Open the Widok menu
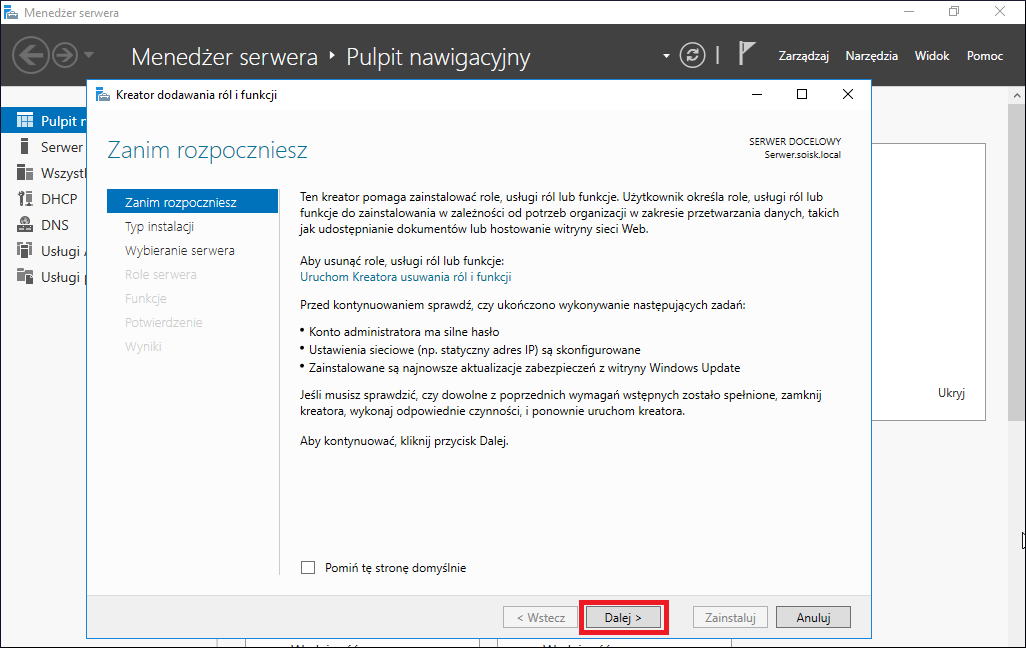 [932, 56]
